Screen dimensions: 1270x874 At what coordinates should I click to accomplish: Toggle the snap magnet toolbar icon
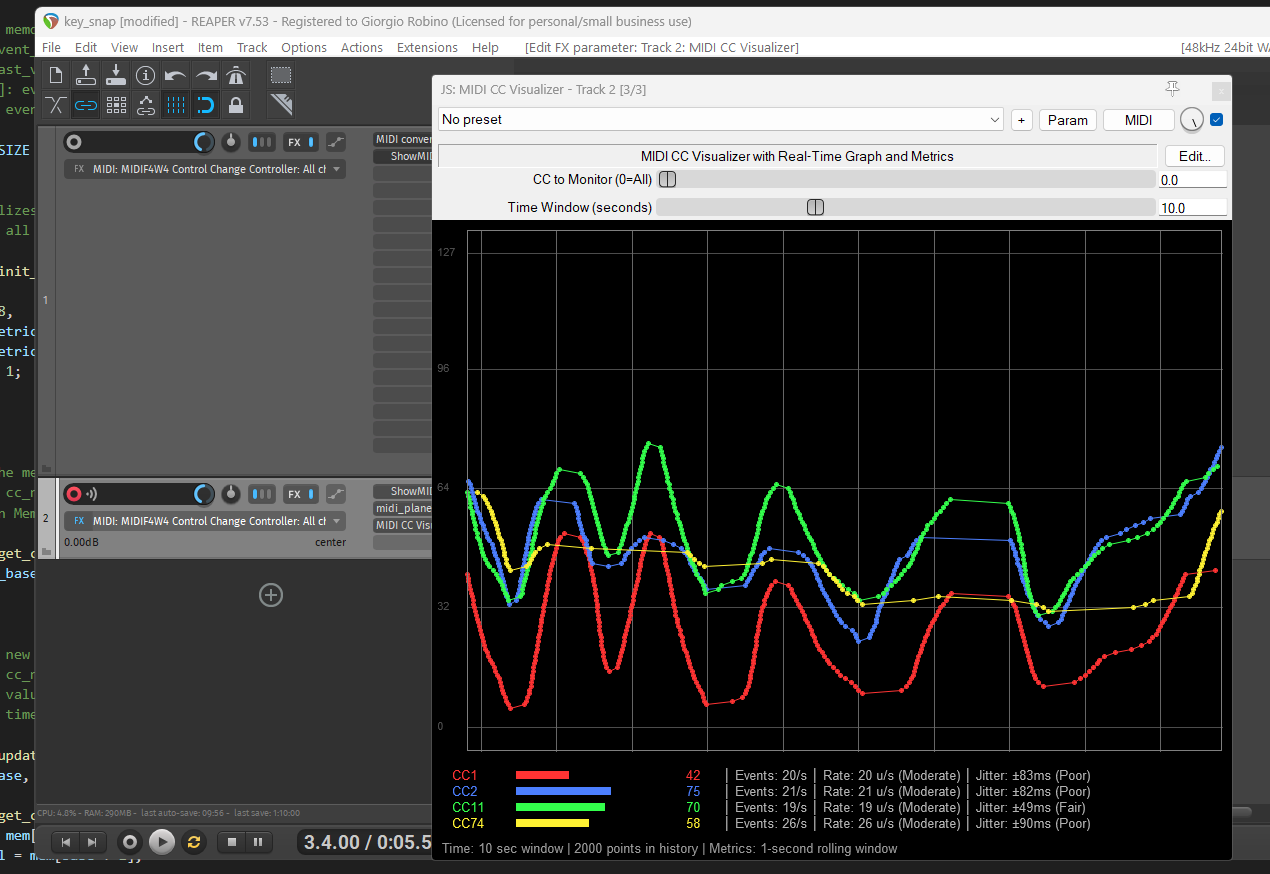point(206,104)
